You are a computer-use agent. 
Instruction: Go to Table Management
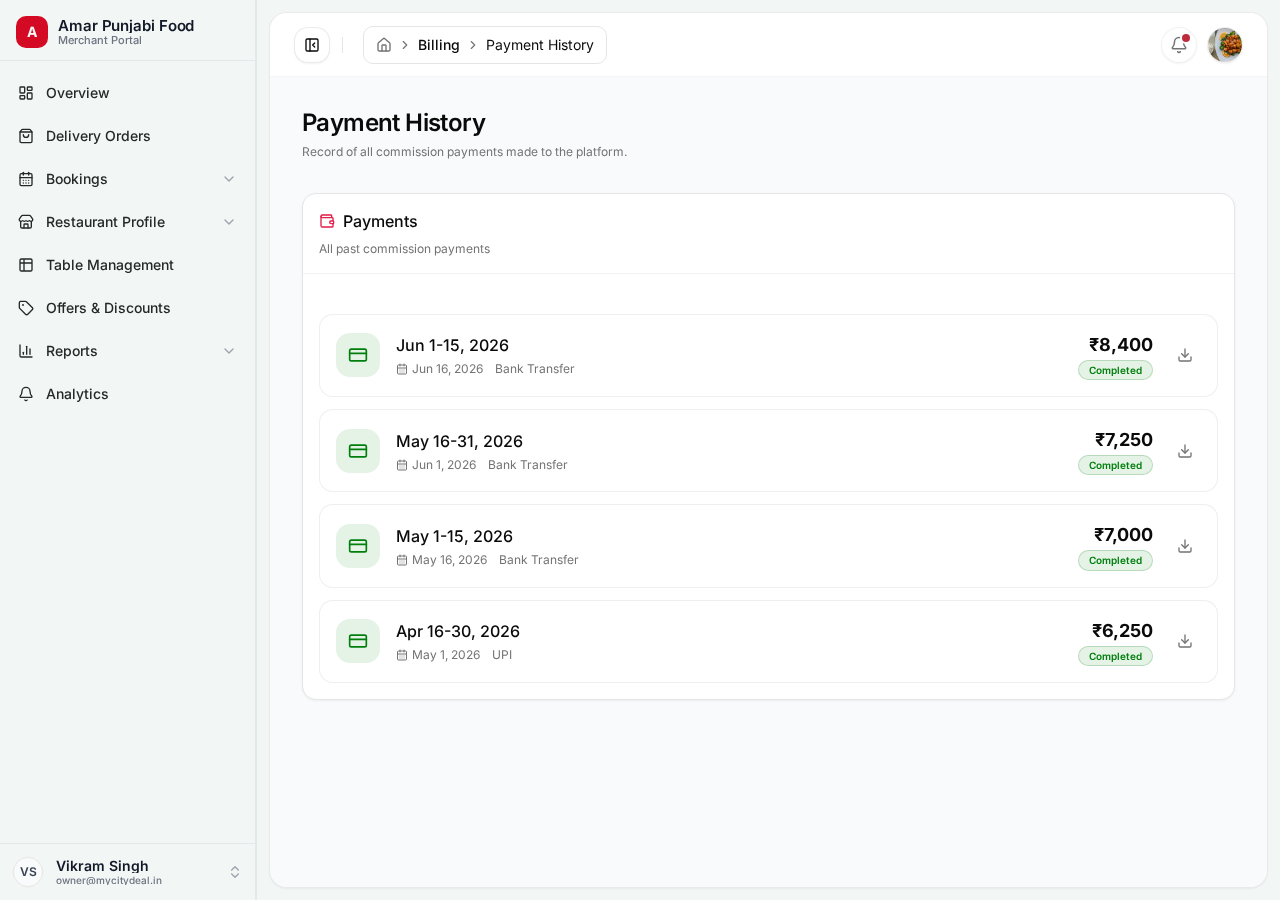coord(128,265)
